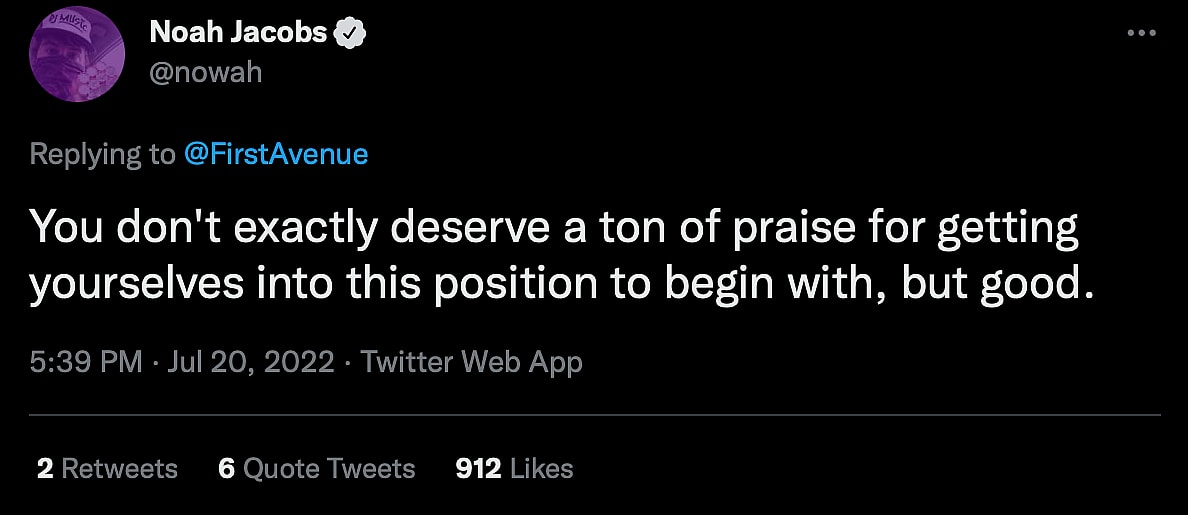Click the tweet's first line starting 'You don't'
1188x515 pixels.
click(x=555, y=229)
